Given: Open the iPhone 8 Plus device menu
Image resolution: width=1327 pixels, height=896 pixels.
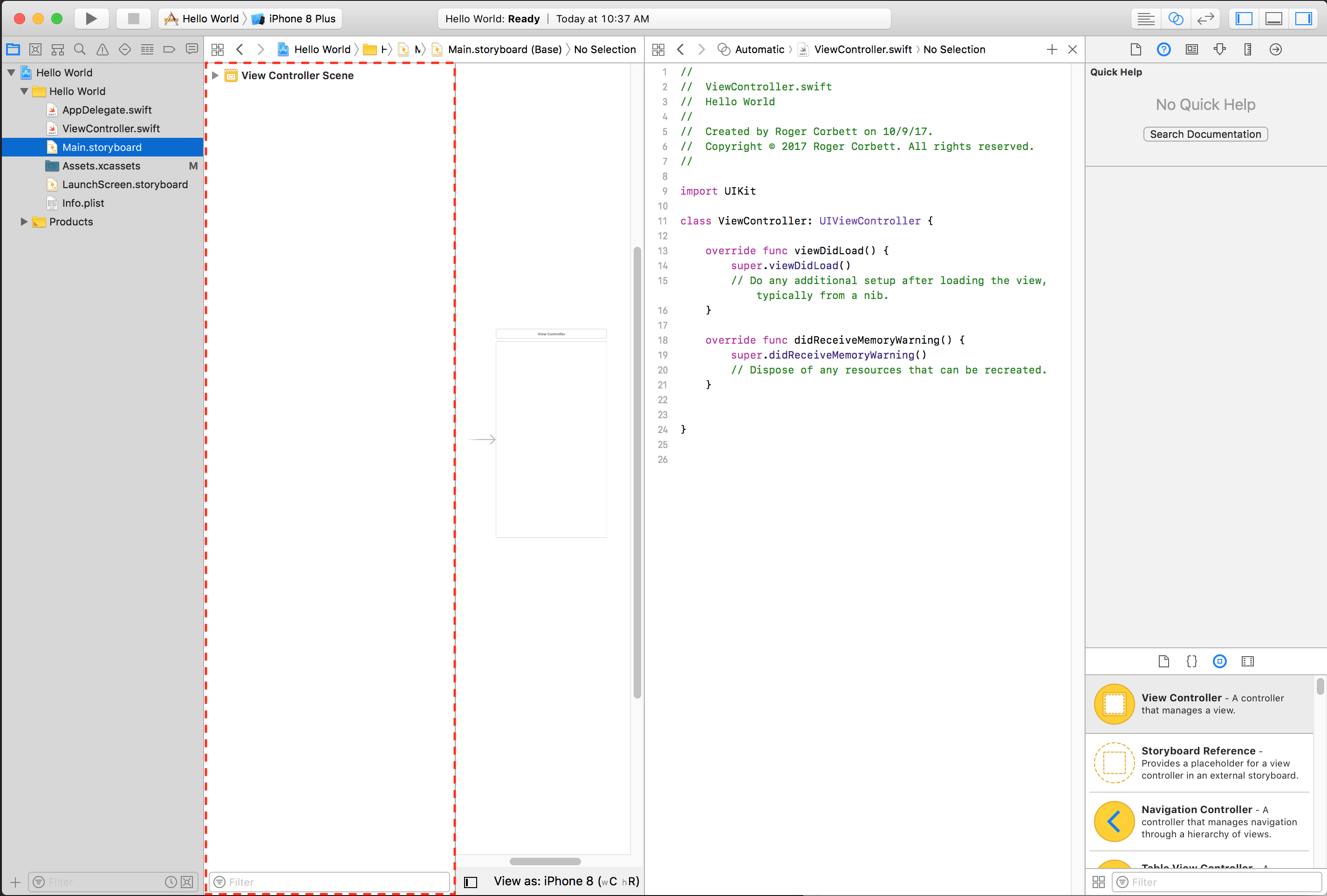Looking at the screenshot, I should [x=301, y=18].
